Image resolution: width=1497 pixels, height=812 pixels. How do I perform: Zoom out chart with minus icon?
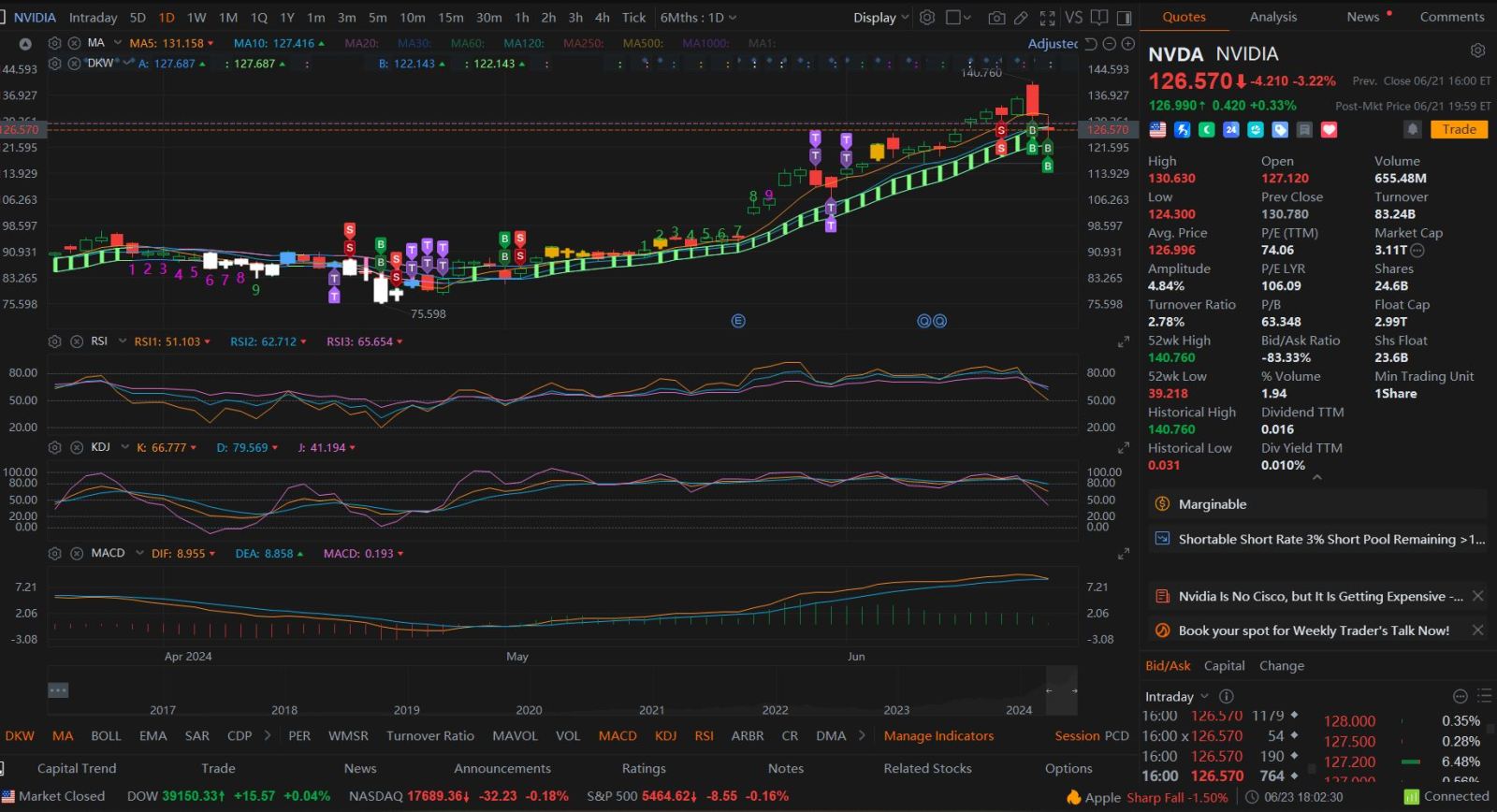[1110, 44]
